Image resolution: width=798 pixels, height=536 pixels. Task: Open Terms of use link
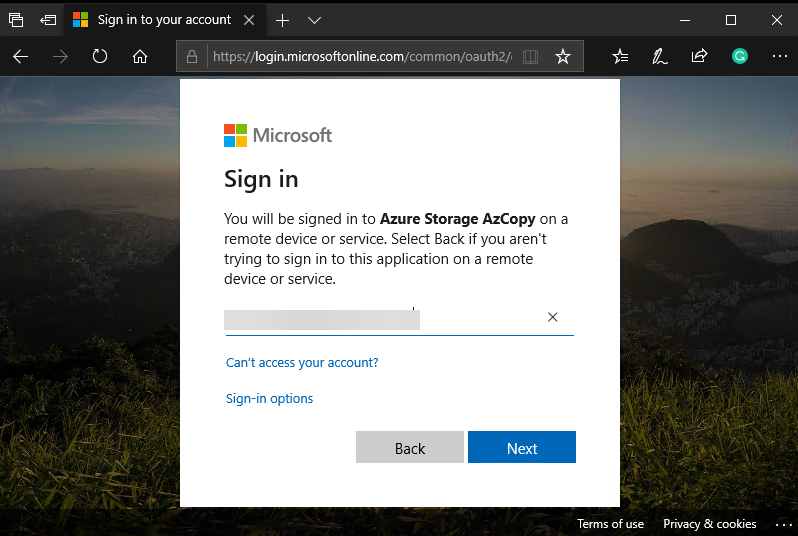(610, 524)
